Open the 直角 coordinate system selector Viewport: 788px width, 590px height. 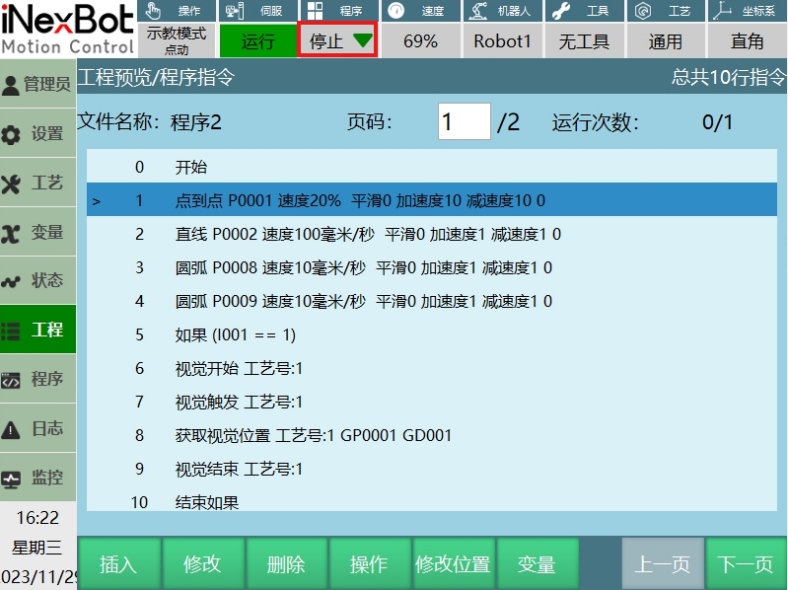tap(746, 41)
